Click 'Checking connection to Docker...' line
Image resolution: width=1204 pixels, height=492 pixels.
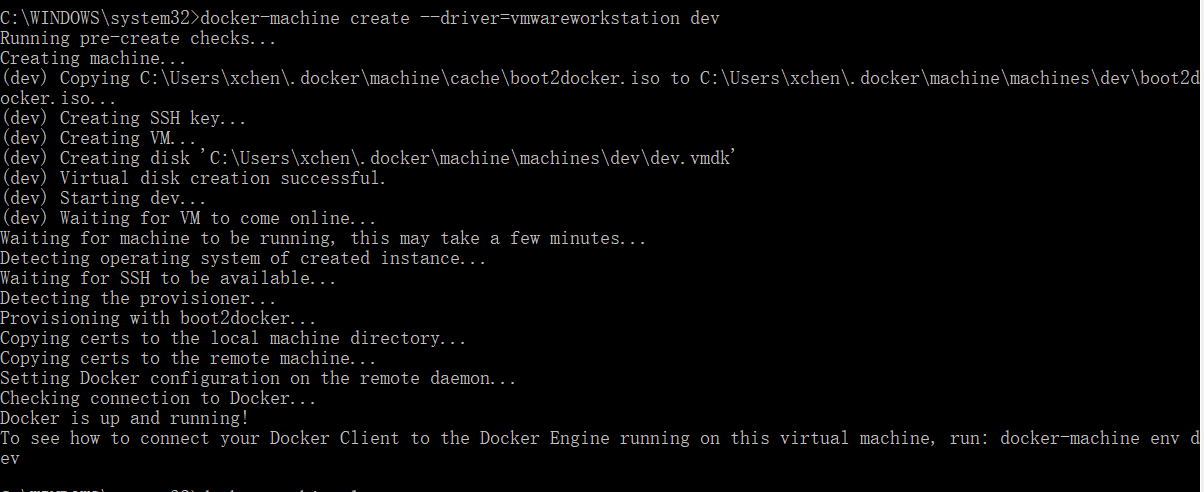point(158,398)
